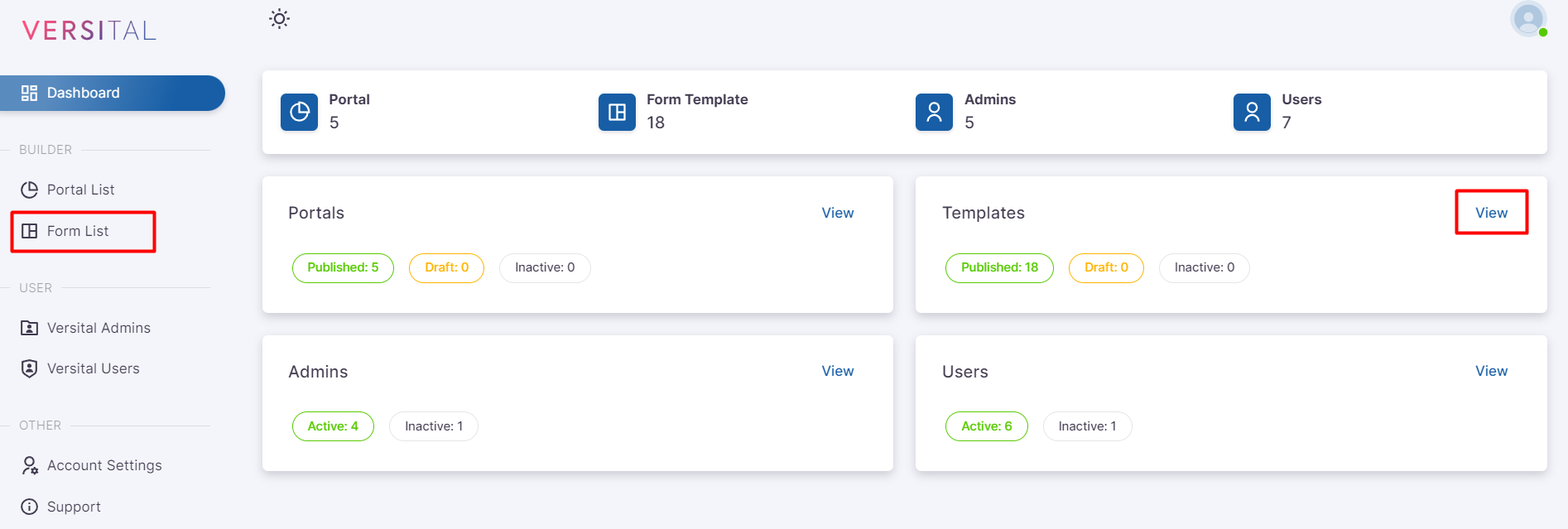Toggle the light/dark theme sun icon

[280, 19]
